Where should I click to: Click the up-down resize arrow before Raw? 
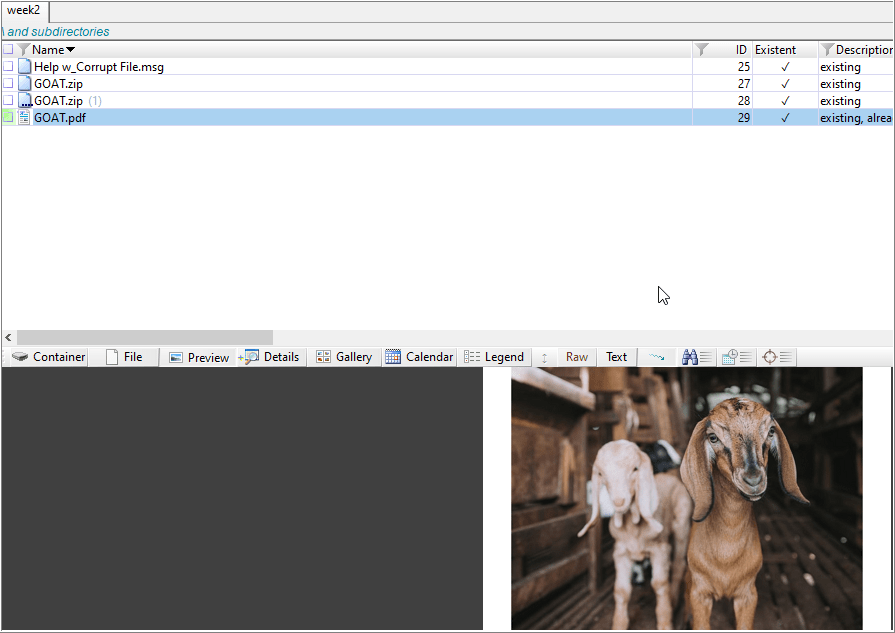click(x=545, y=357)
